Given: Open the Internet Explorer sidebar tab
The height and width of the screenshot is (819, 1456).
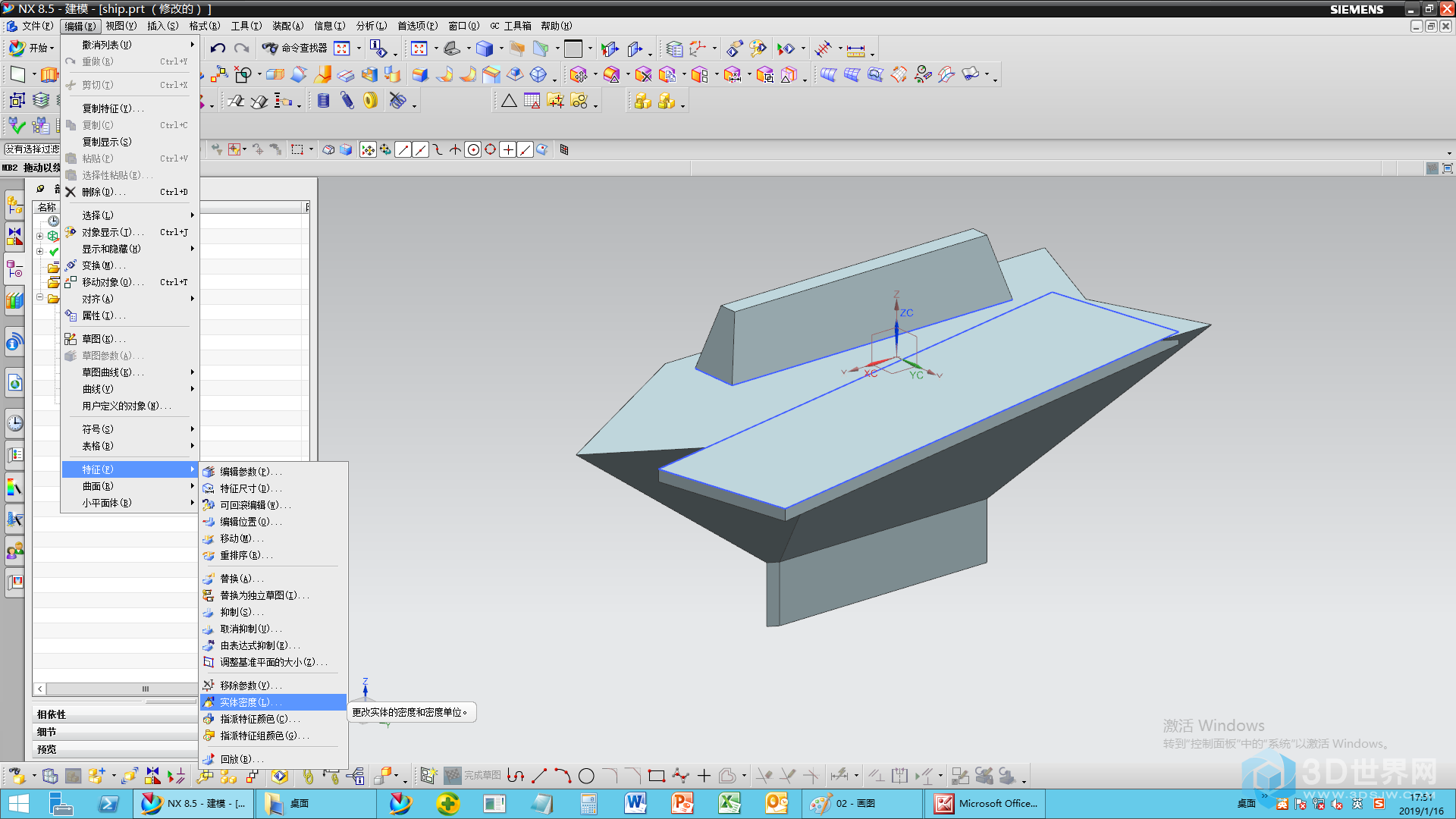Looking at the screenshot, I should [x=15, y=383].
